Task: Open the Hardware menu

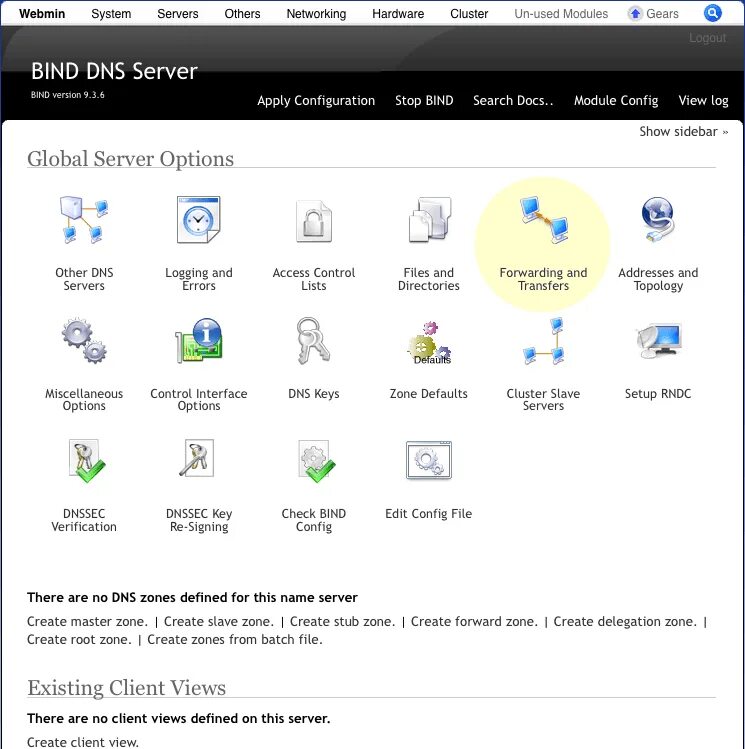Action: pos(398,13)
